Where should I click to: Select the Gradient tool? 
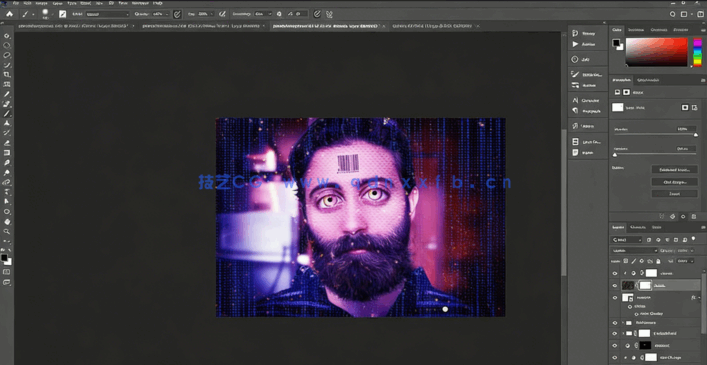click(7, 153)
